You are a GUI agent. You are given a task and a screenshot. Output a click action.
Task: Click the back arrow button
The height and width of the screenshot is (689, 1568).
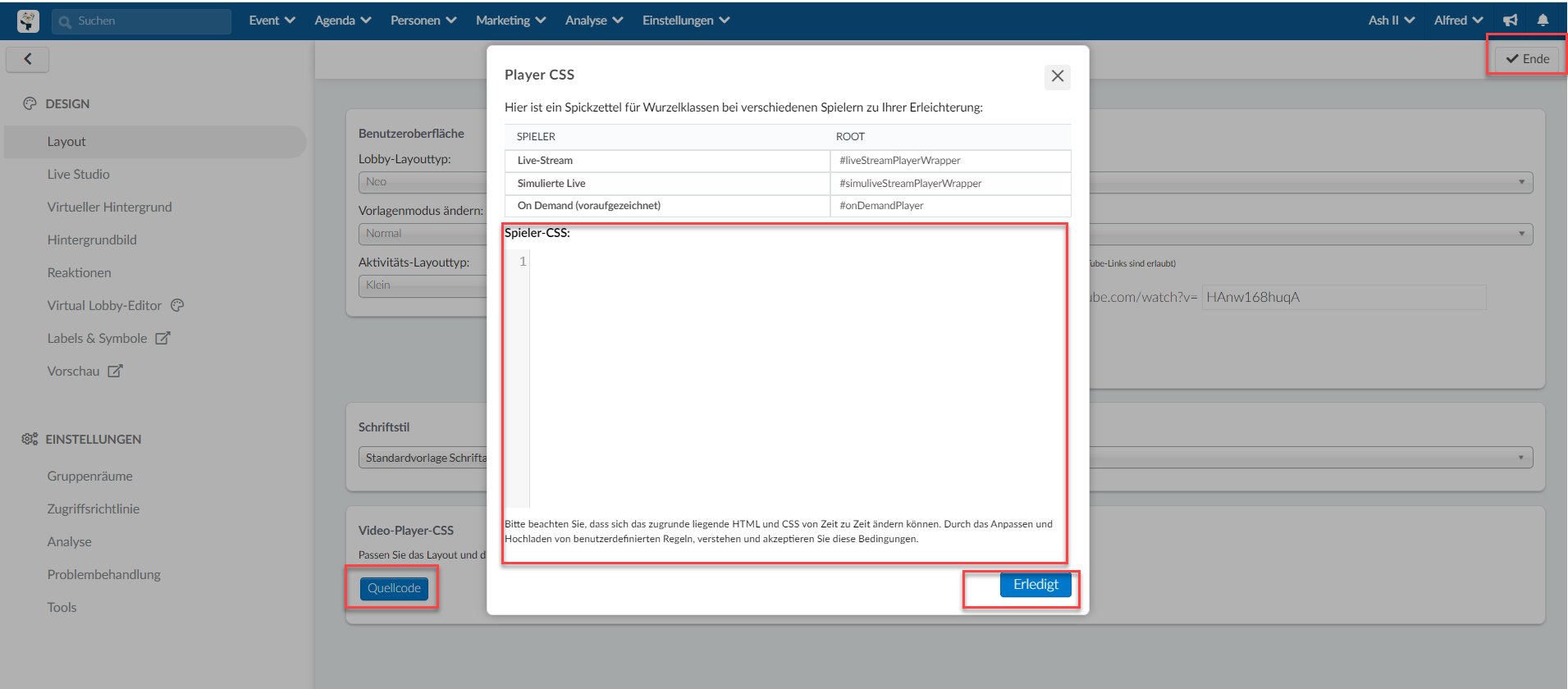28,59
